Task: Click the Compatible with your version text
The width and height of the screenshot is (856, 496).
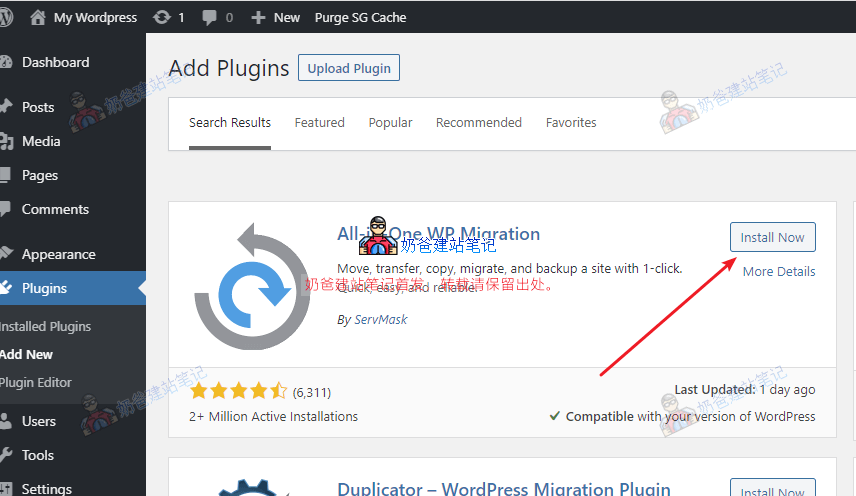Action: [690, 416]
